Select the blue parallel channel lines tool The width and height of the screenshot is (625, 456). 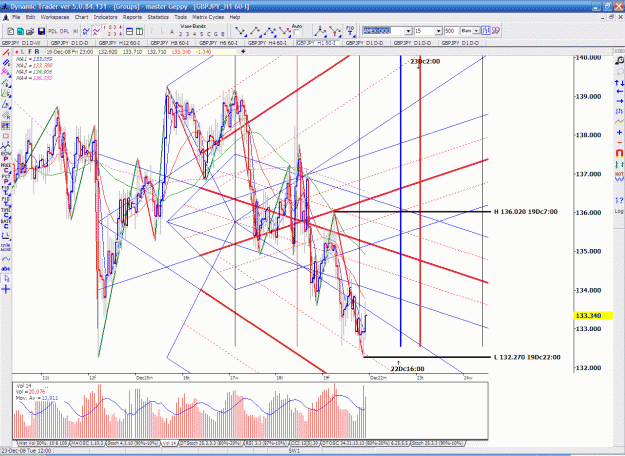(x=6, y=63)
